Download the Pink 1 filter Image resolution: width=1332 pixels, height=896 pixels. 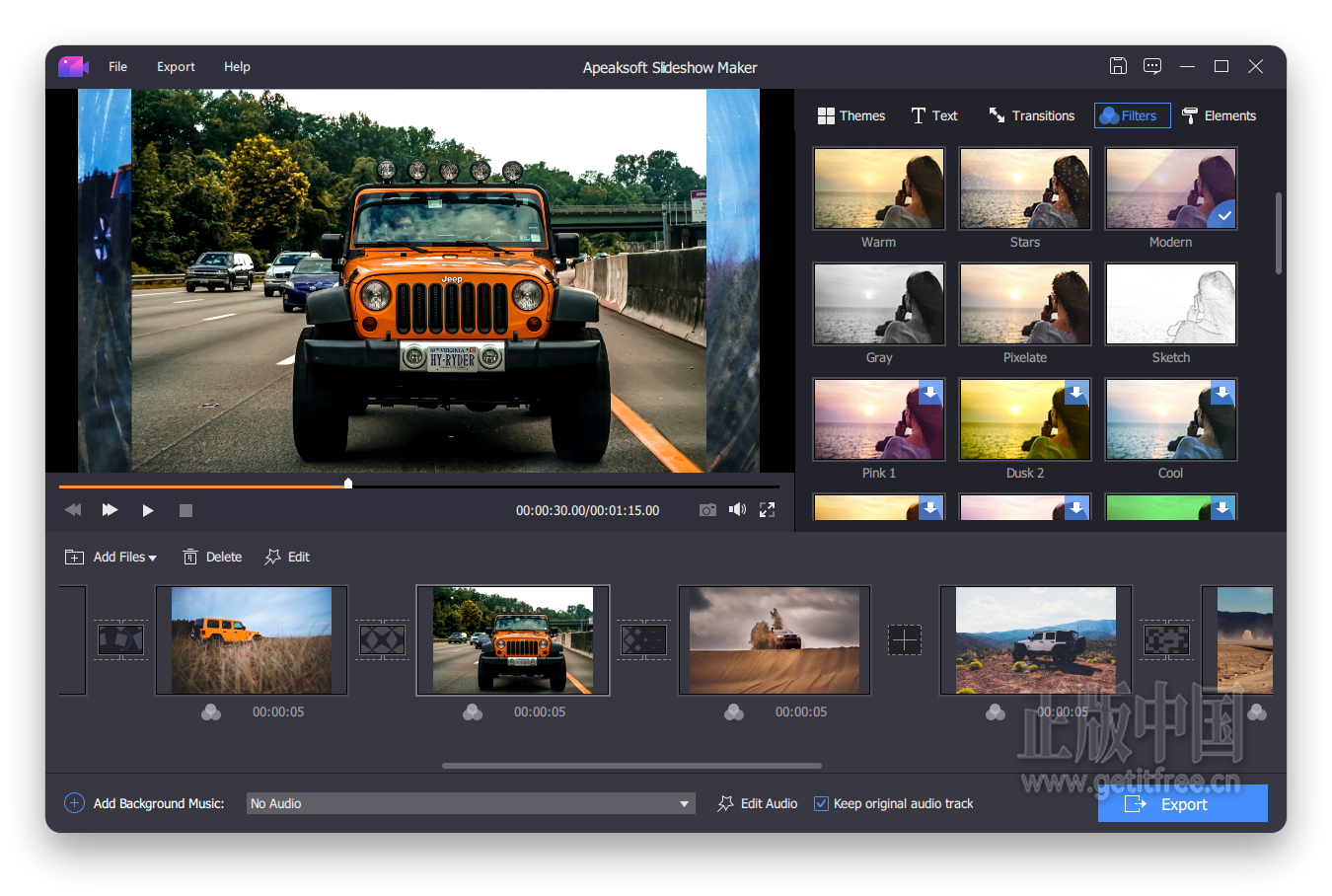930,393
